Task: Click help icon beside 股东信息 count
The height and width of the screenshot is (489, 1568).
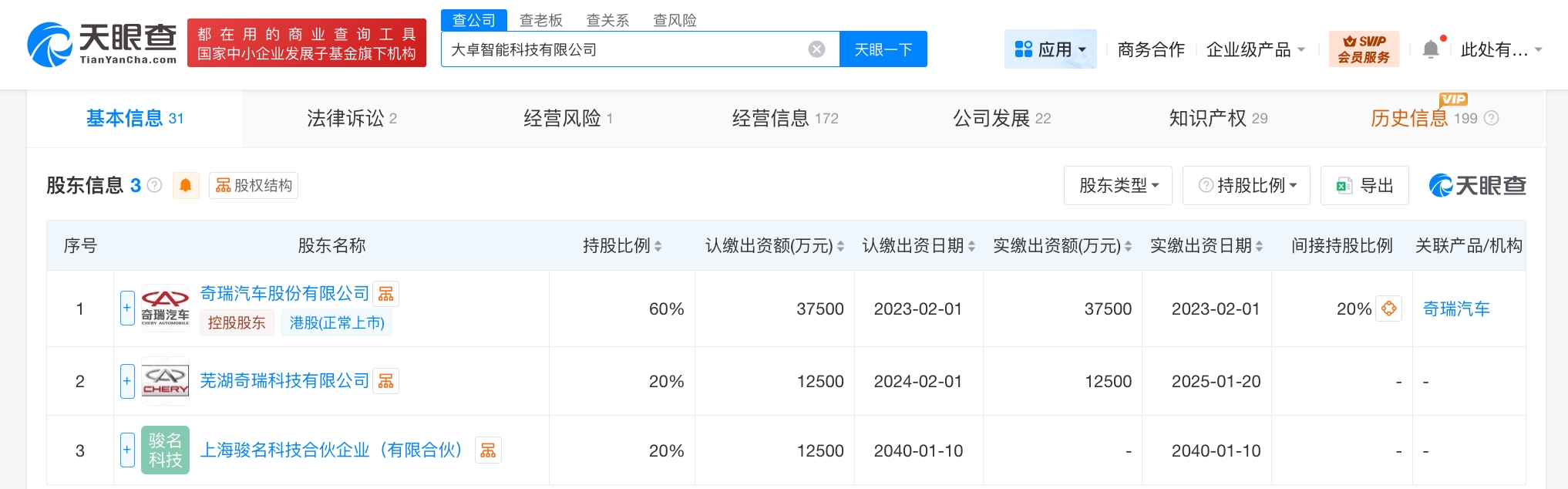Action: pos(154,185)
